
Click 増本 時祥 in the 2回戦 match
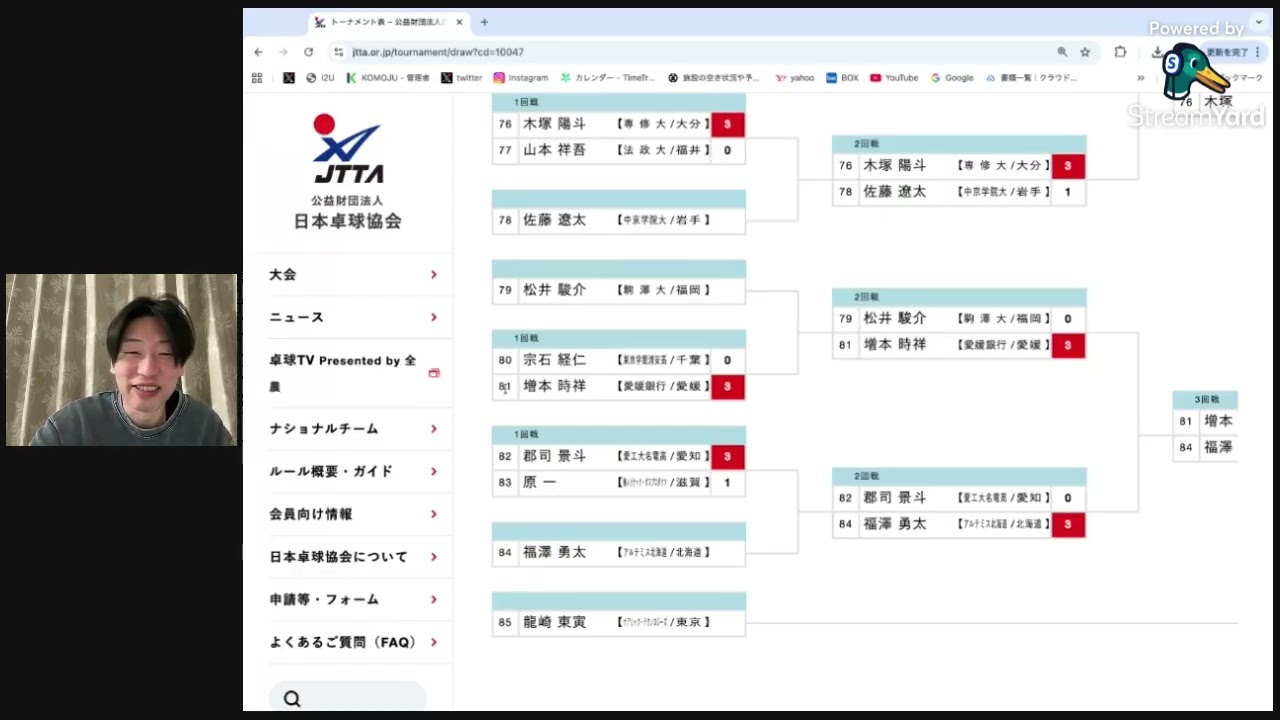[x=895, y=344]
